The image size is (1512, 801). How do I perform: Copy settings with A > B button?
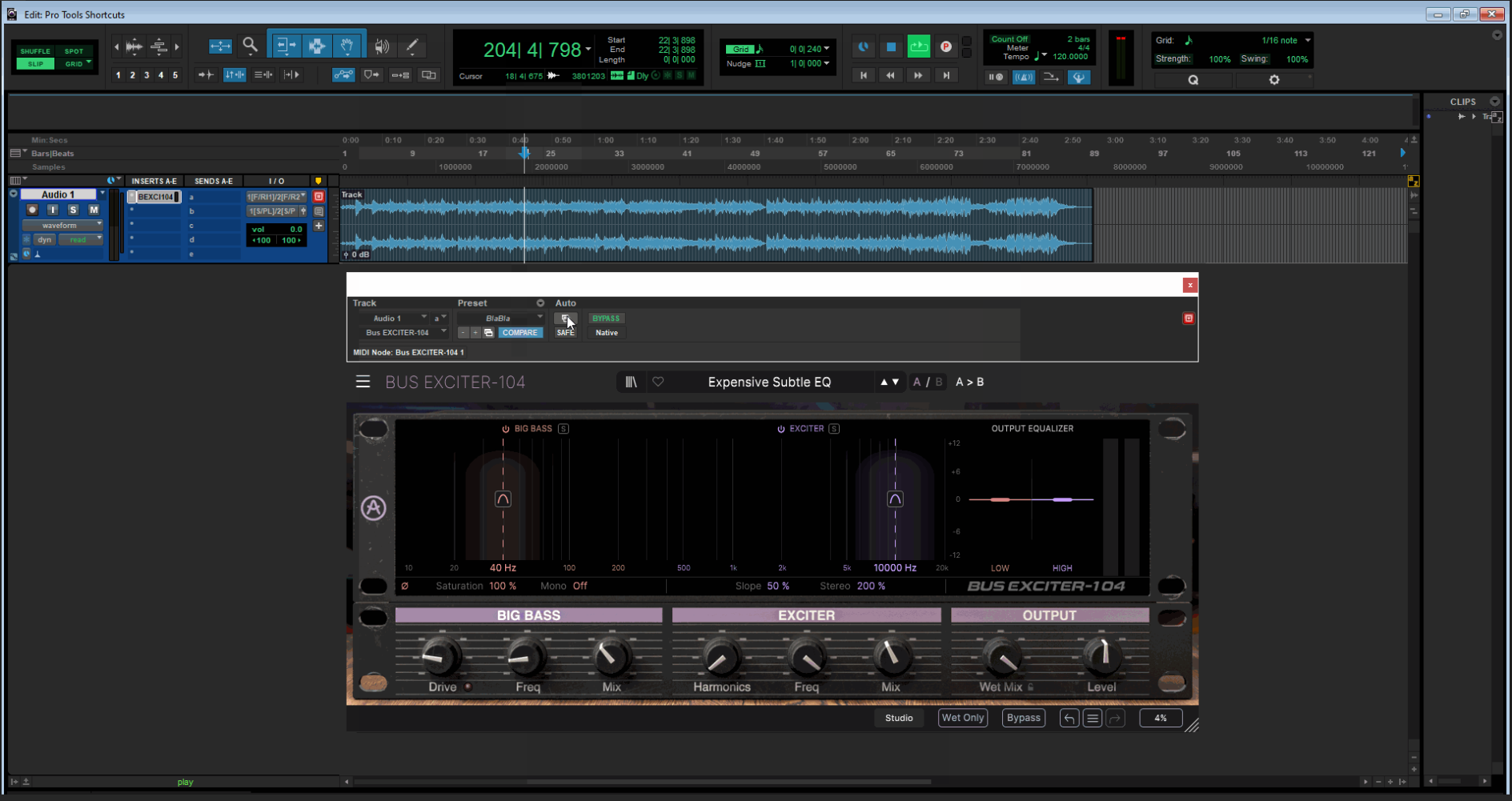click(970, 382)
